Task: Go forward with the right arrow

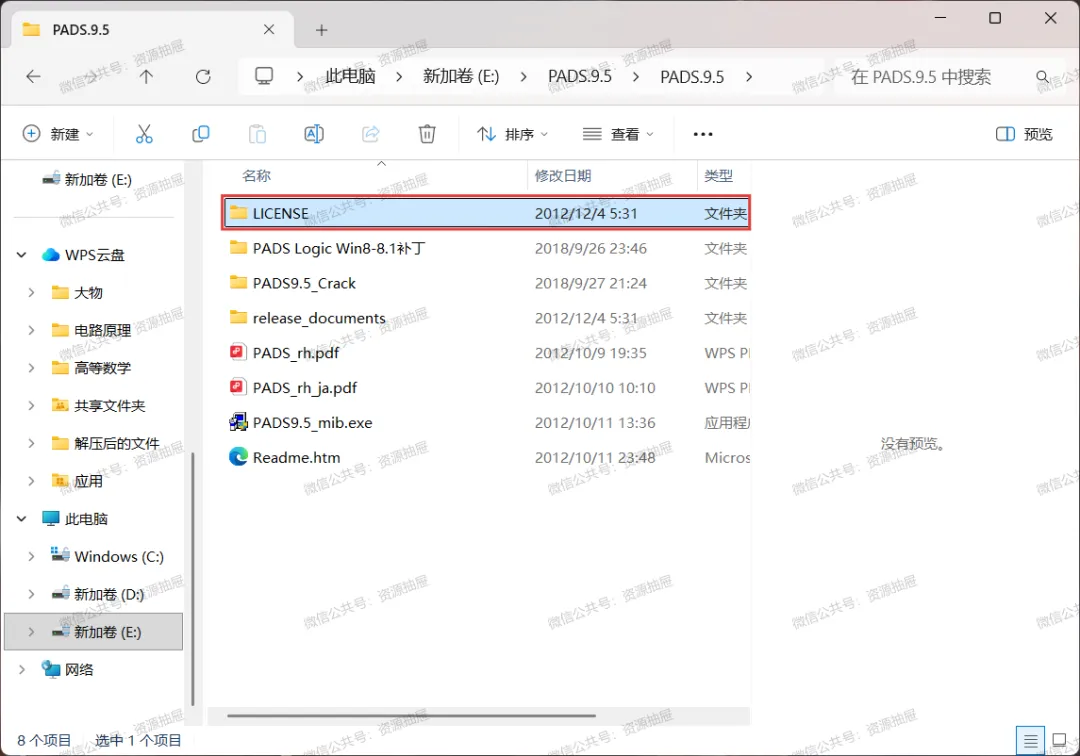Action: 90,76
